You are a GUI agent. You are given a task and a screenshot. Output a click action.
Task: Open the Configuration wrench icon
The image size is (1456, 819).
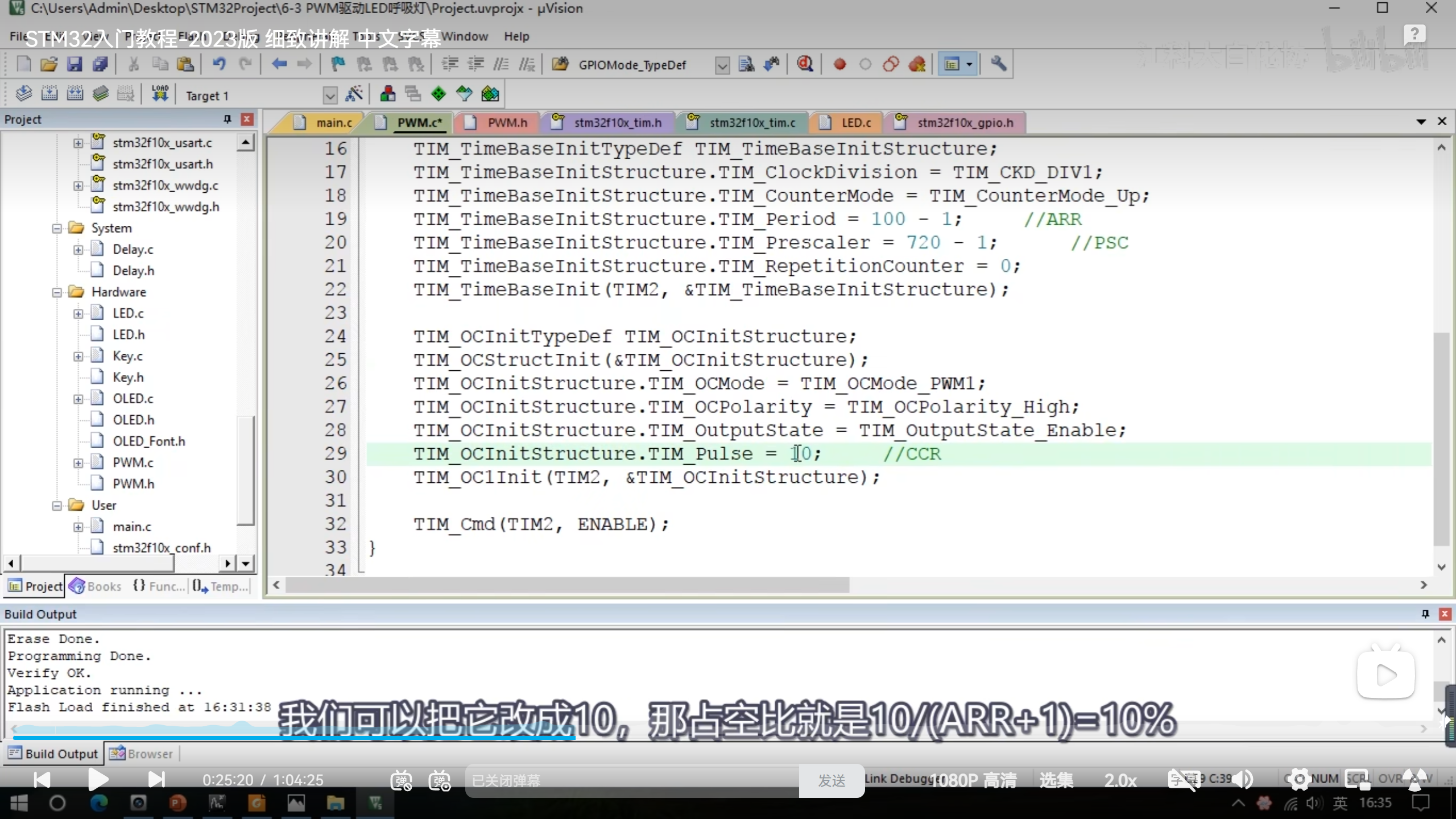[x=999, y=64]
